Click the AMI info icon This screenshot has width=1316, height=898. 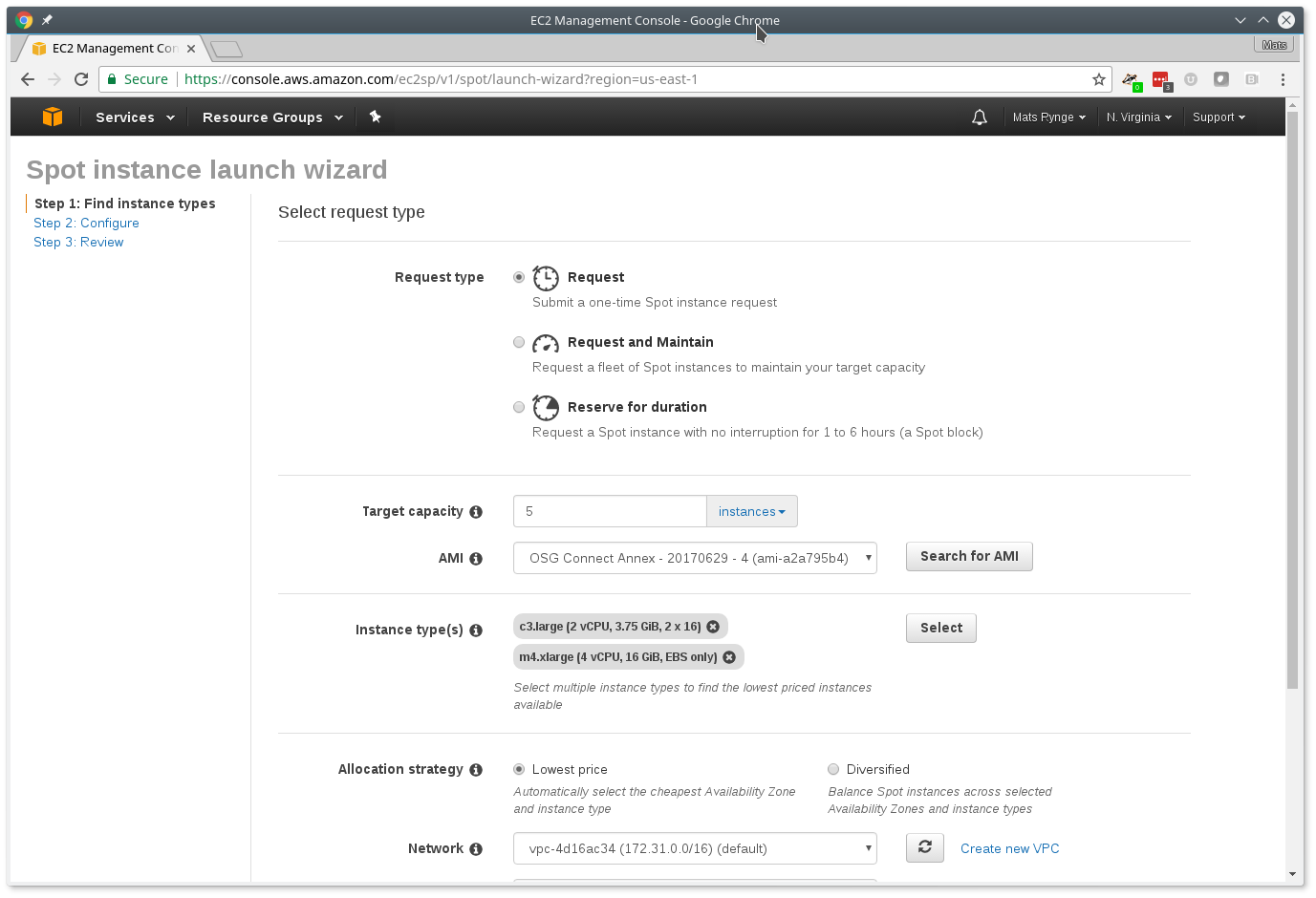(x=476, y=559)
